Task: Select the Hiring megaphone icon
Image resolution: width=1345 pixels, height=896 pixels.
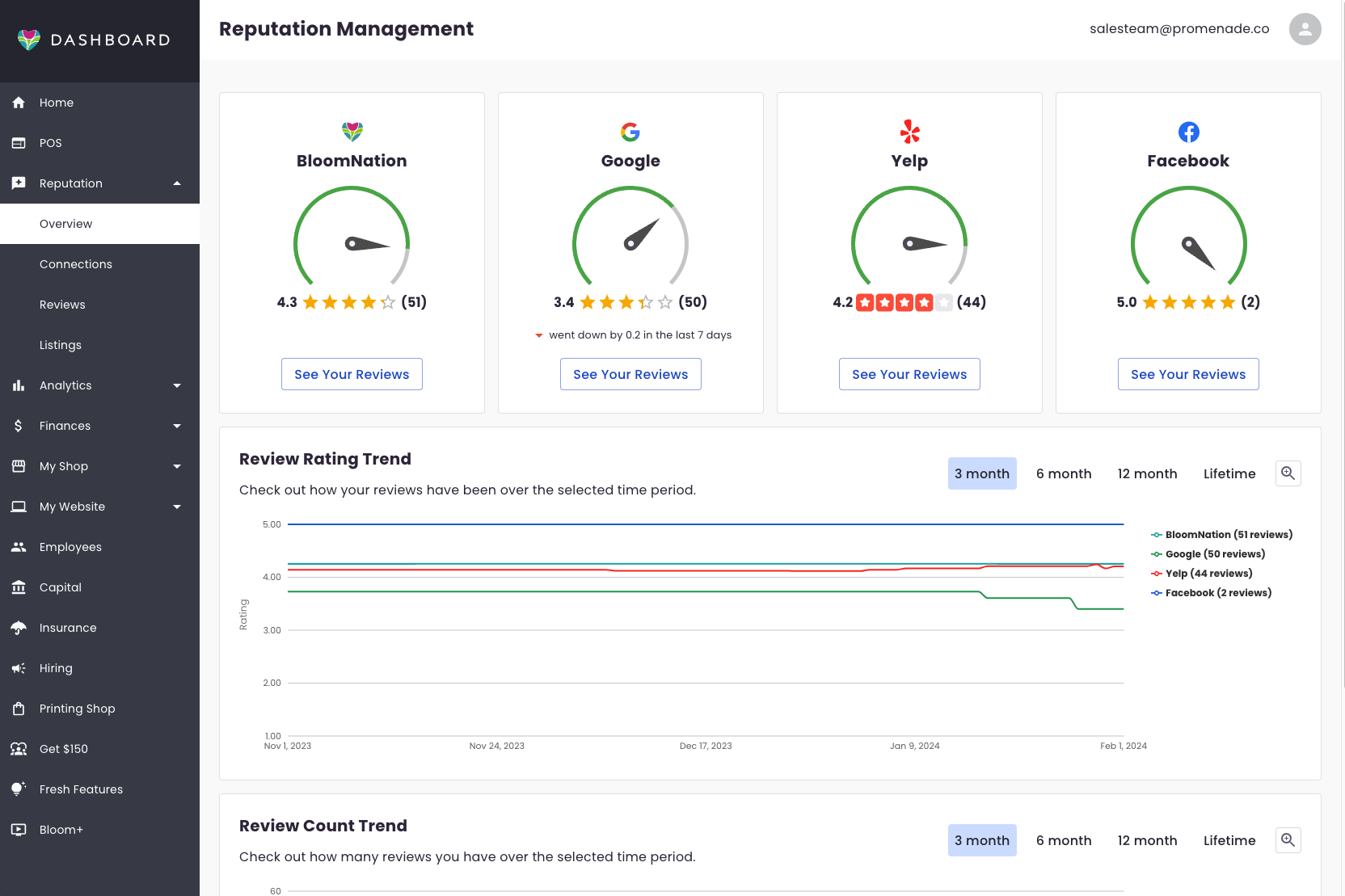Action: tap(18, 668)
